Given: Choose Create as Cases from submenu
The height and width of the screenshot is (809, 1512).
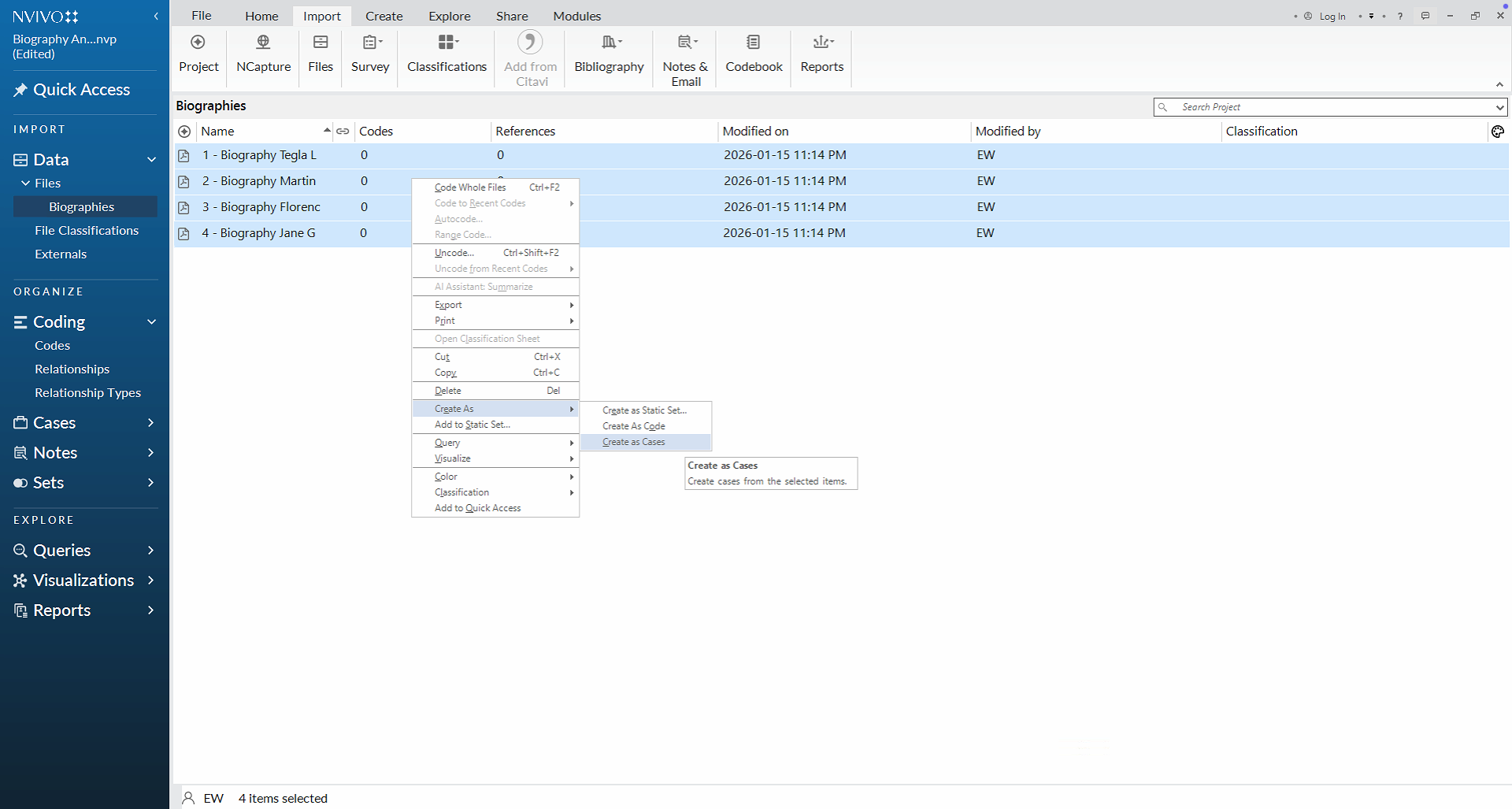Looking at the screenshot, I should 634,442.
